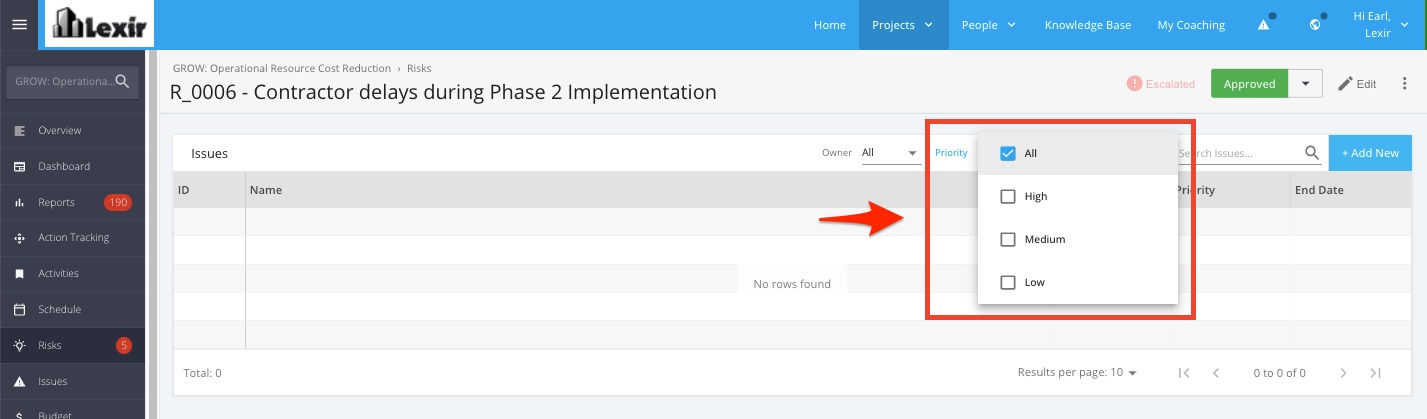Viewport: 1427px width, 419px height.
Task: Click the Escalated status indicator
Action: click(x=1161, y=84)
